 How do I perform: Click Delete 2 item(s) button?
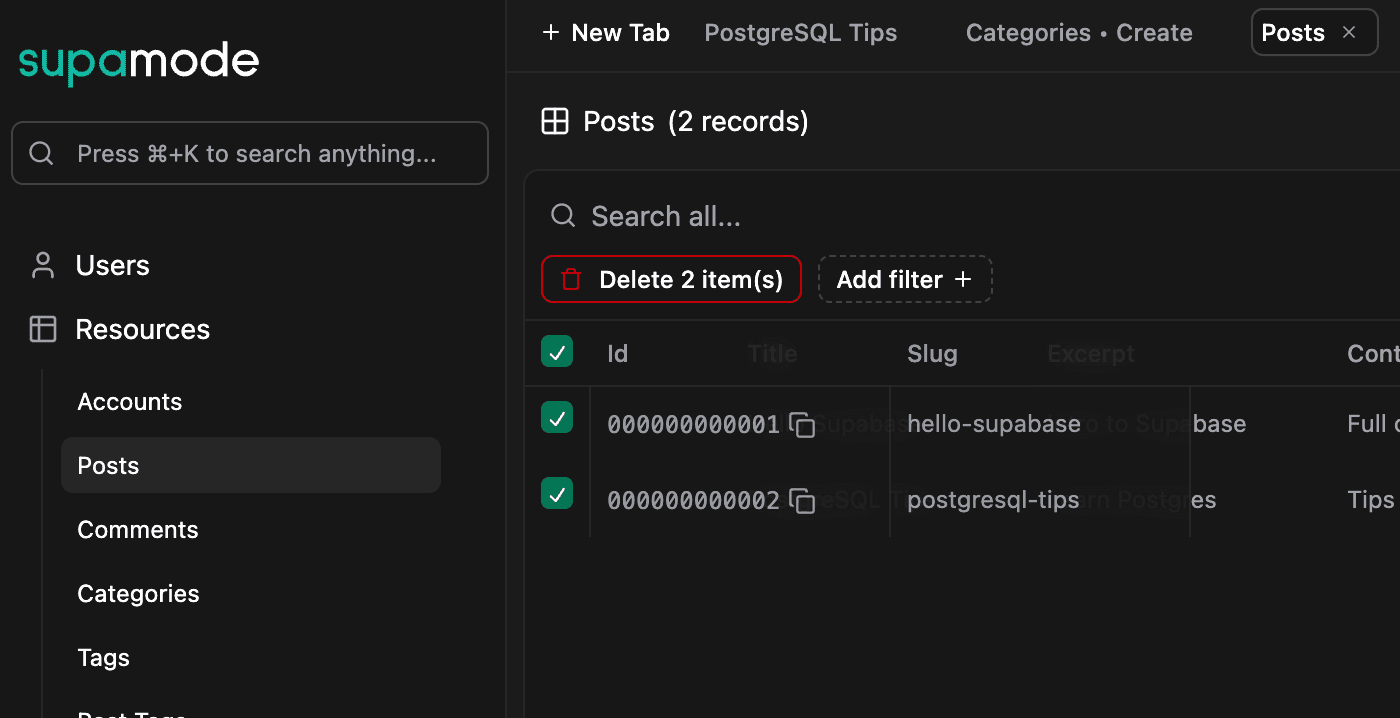coord(671,279)
